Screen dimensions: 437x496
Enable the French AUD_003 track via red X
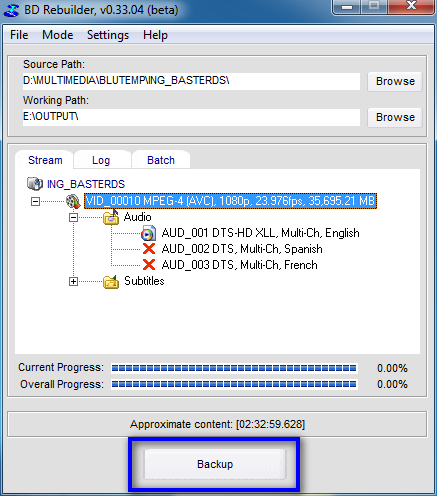point(149,265)
